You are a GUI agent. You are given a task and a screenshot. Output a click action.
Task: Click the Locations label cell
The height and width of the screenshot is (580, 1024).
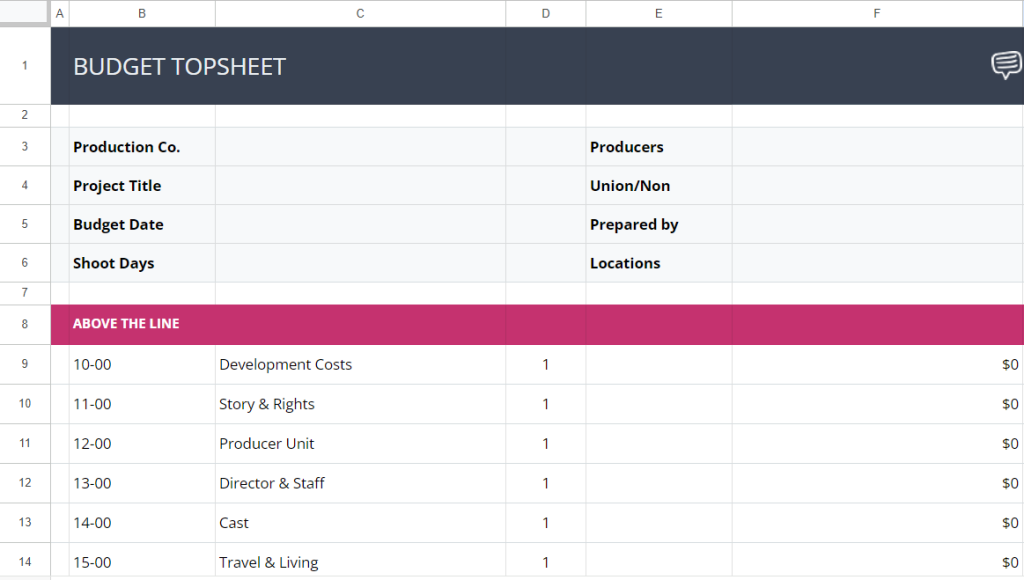(x=658, y=263)
